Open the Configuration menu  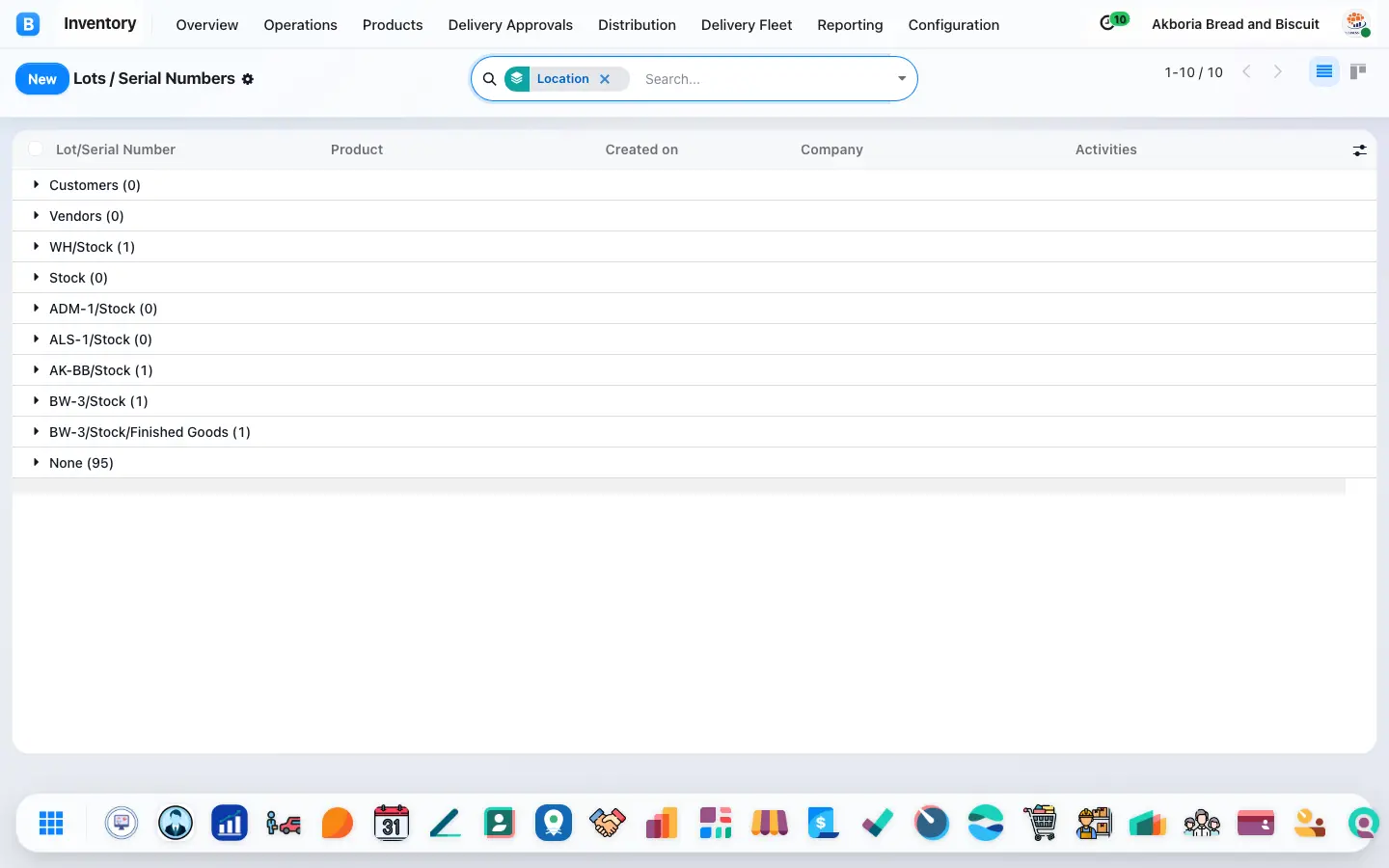click(954, 25)
